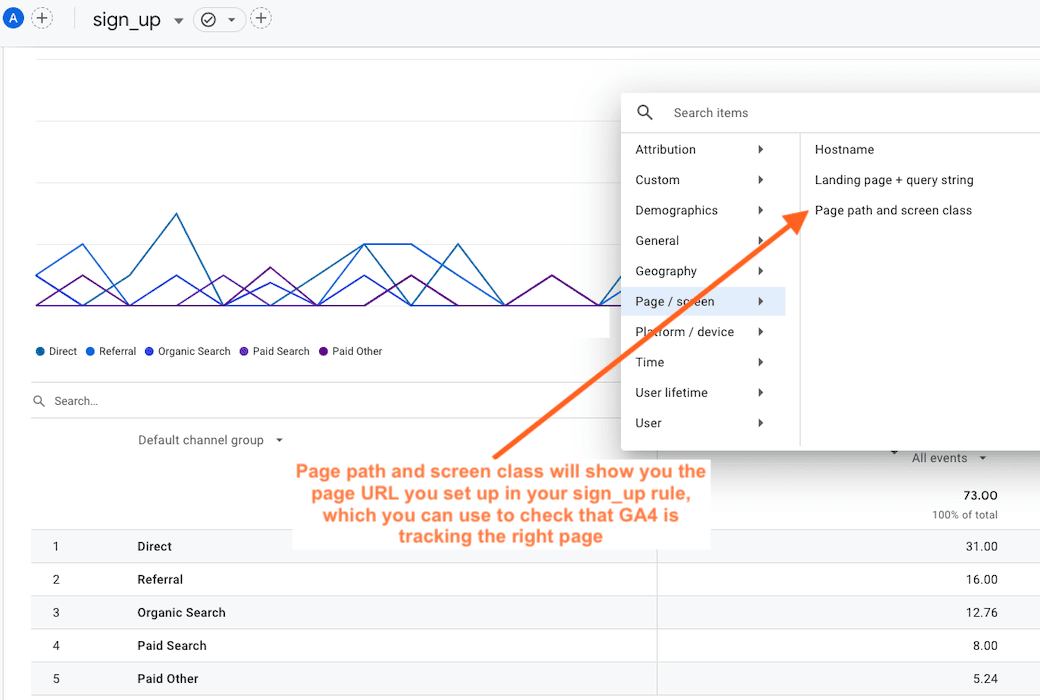Click the blue A account avatar icon
This screenshot has height=700, width=1040.
pyautogui.click(x=13, y=17)
